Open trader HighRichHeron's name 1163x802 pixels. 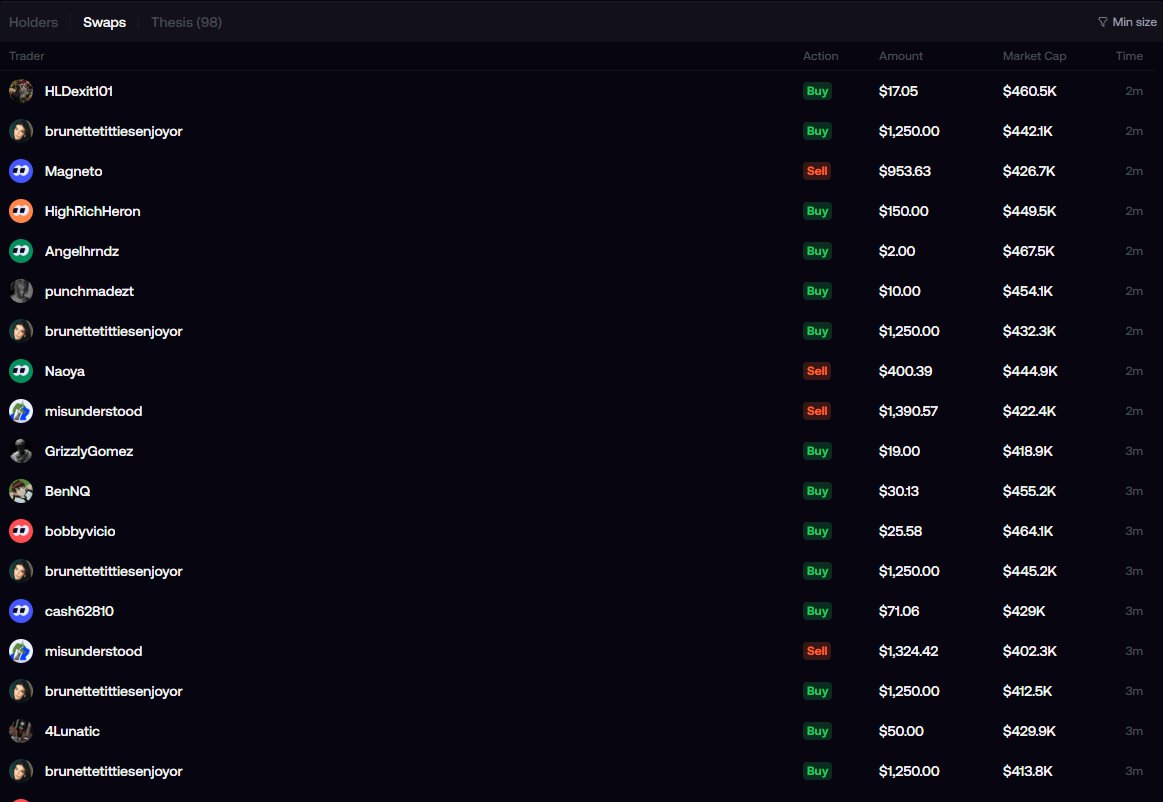[x=92, y=211]
